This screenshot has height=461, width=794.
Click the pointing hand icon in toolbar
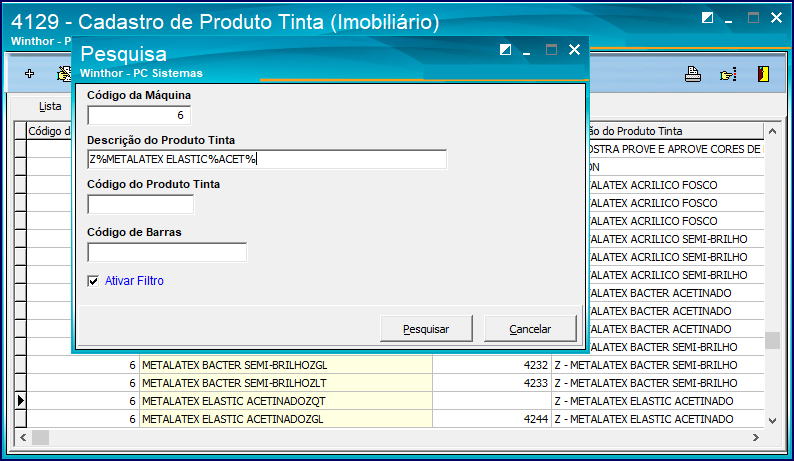pos(728,74)
